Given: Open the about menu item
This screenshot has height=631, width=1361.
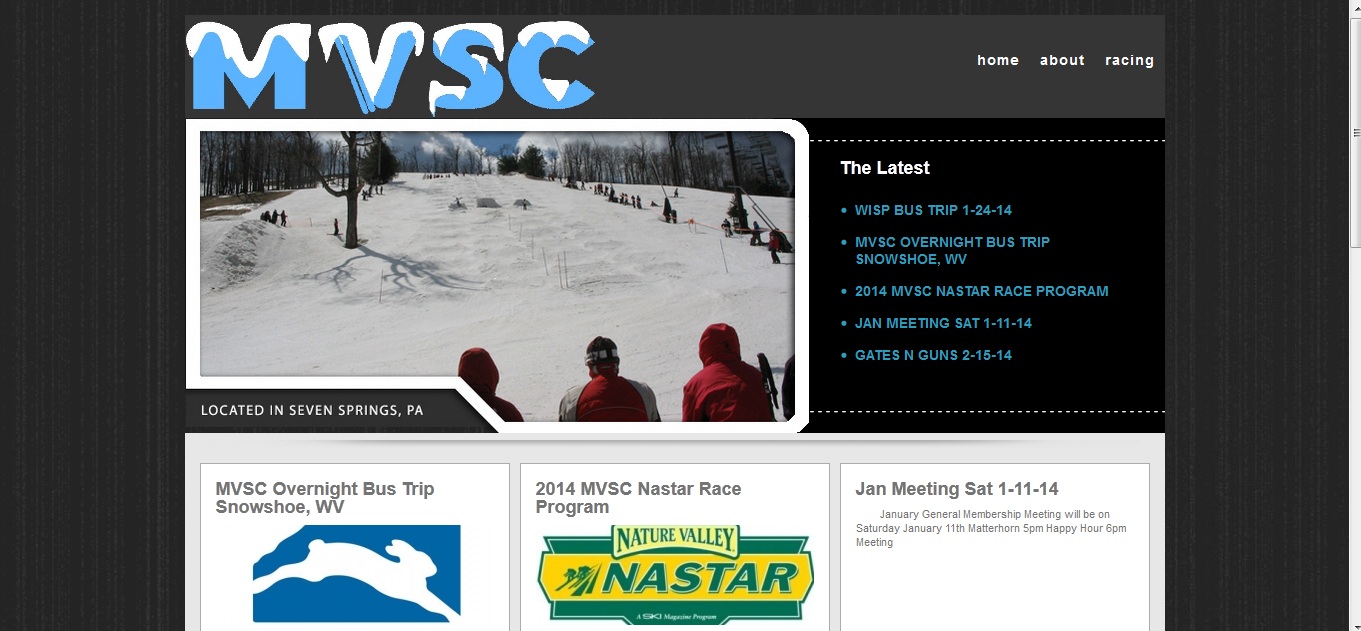Looking at the screenshot, I should 1062,60.
